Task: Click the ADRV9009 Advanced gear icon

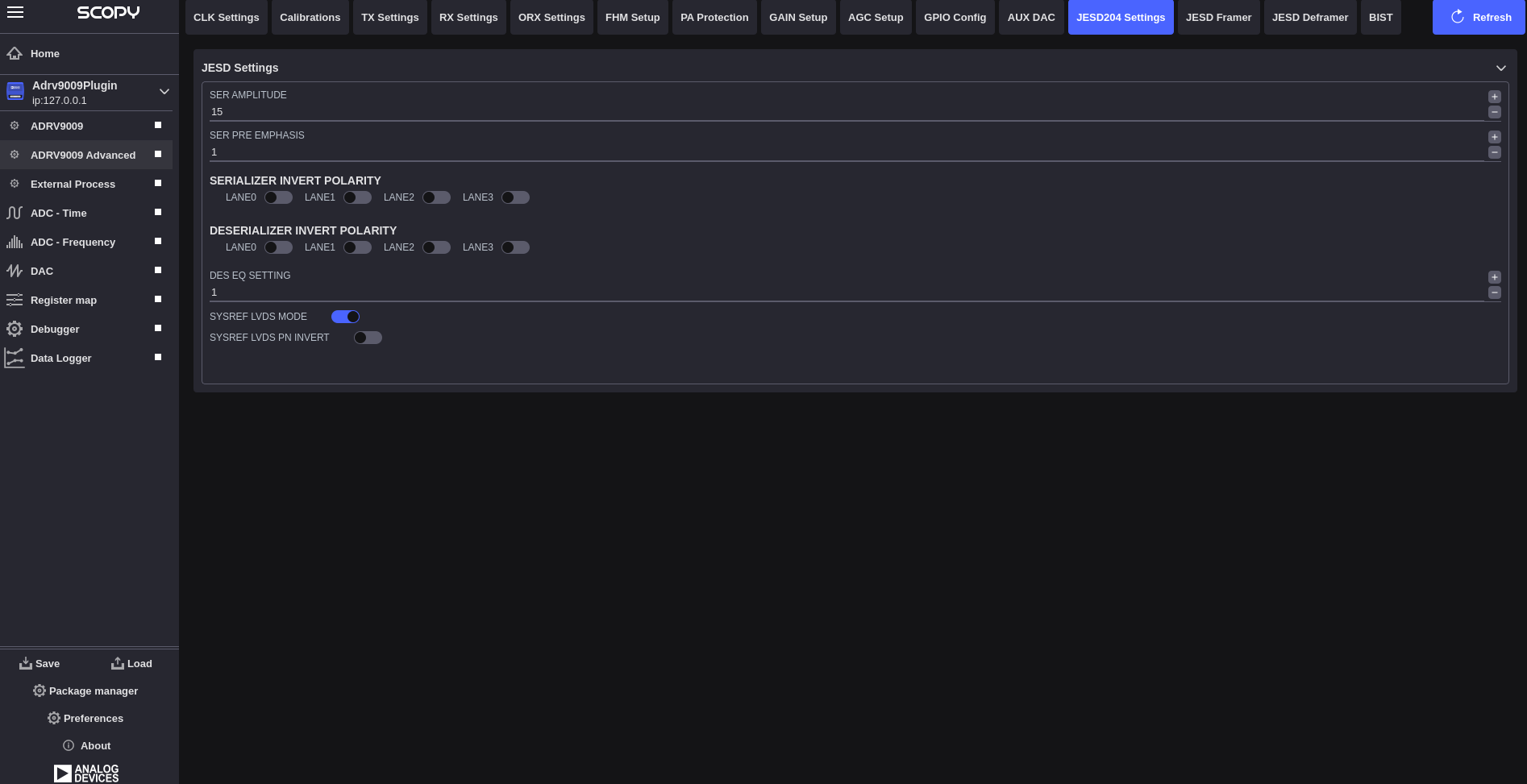Action: (15, 155)
